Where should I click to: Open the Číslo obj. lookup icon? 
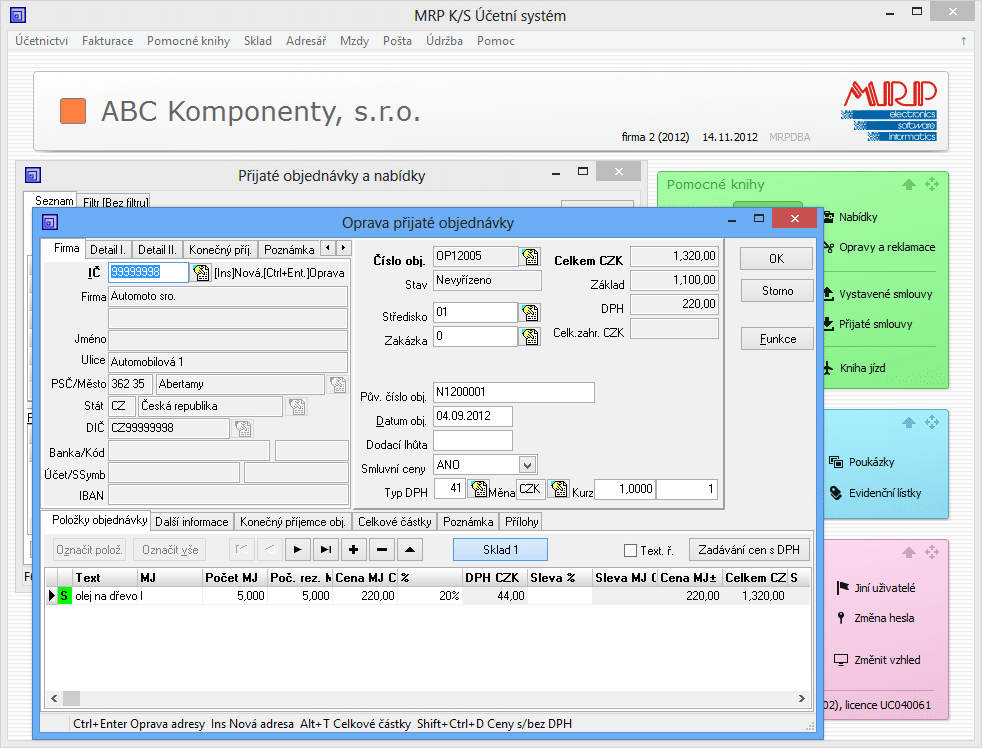tap(530, 256)
